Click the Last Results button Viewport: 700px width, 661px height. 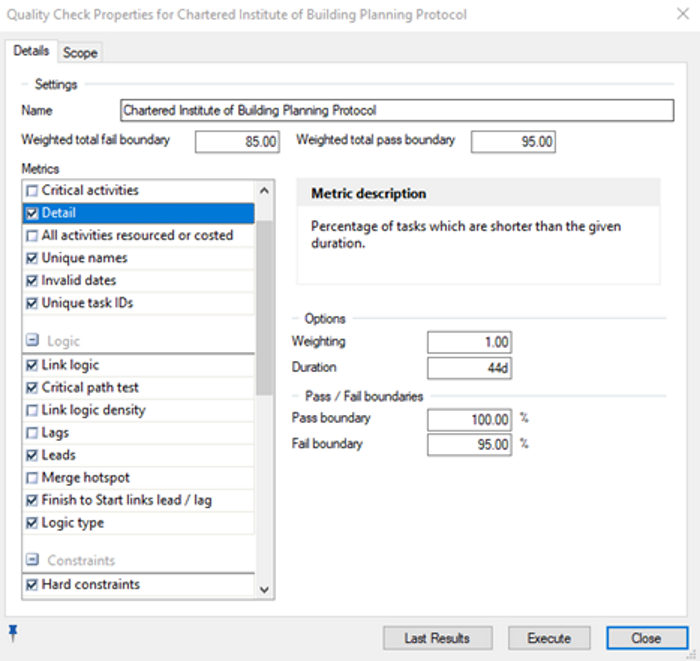(438, 638)
